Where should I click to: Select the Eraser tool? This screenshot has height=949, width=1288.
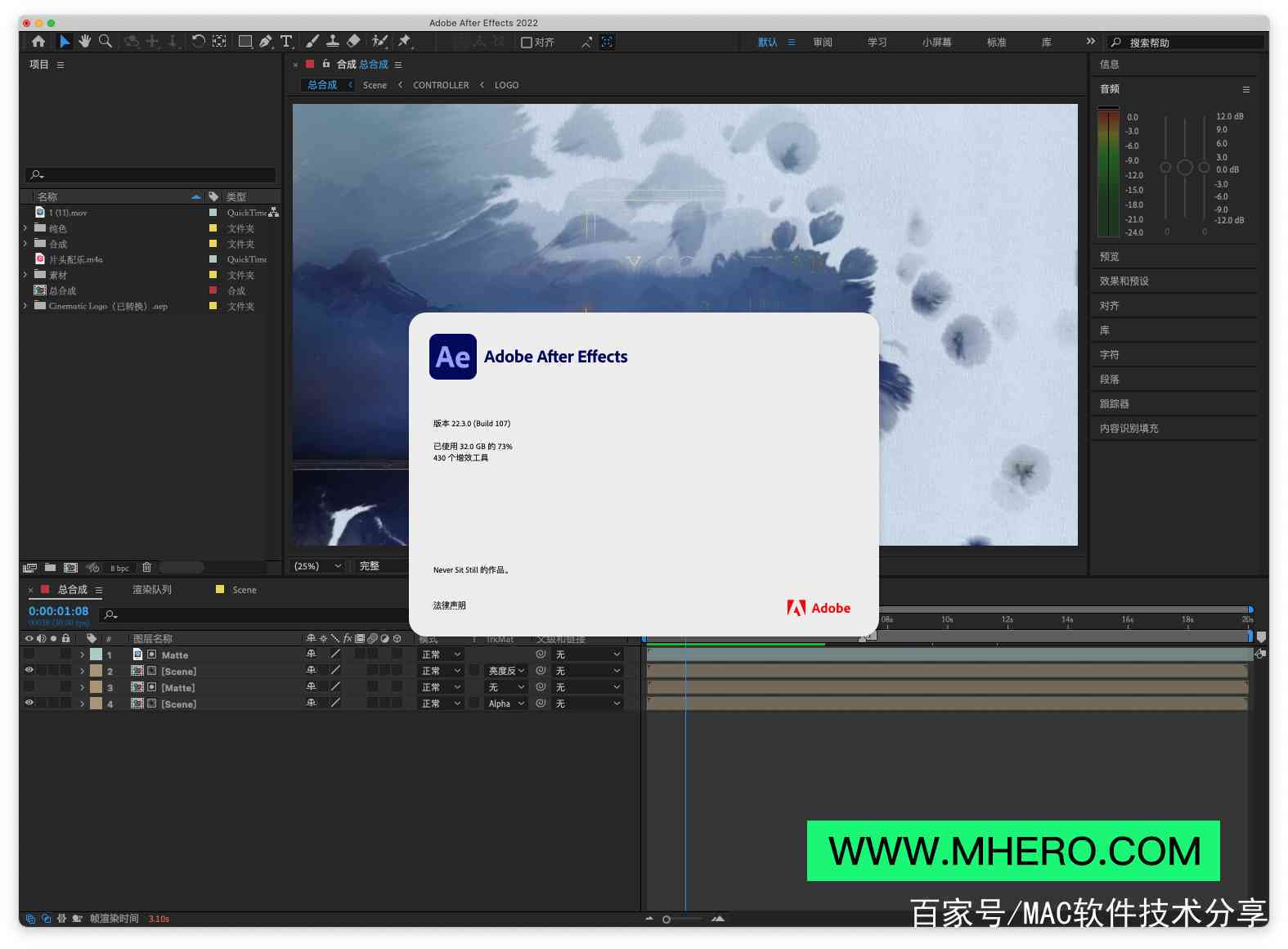point(353,41)
